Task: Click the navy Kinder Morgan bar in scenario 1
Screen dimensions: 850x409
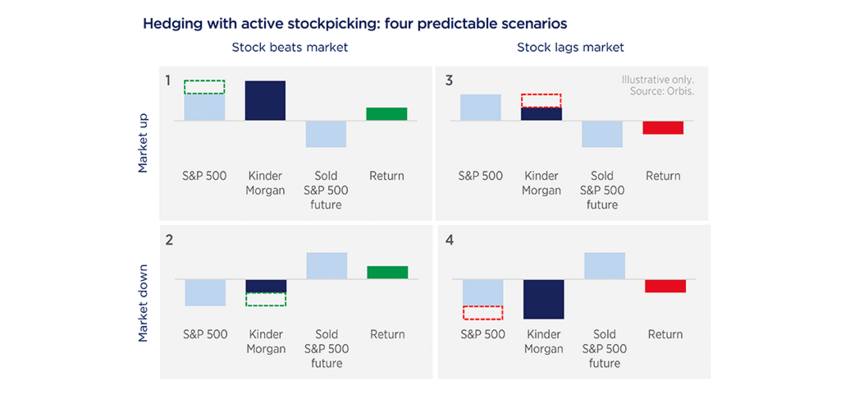Action: click(x=265, y=100)
